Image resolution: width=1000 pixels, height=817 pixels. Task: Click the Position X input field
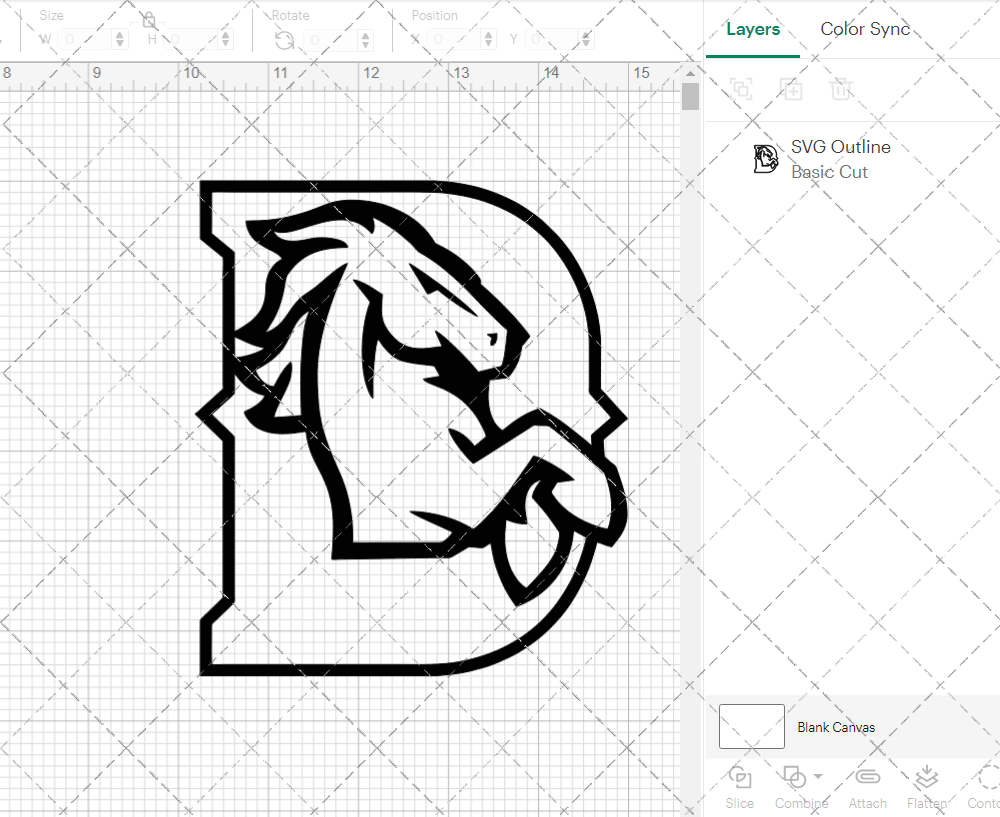455,40
